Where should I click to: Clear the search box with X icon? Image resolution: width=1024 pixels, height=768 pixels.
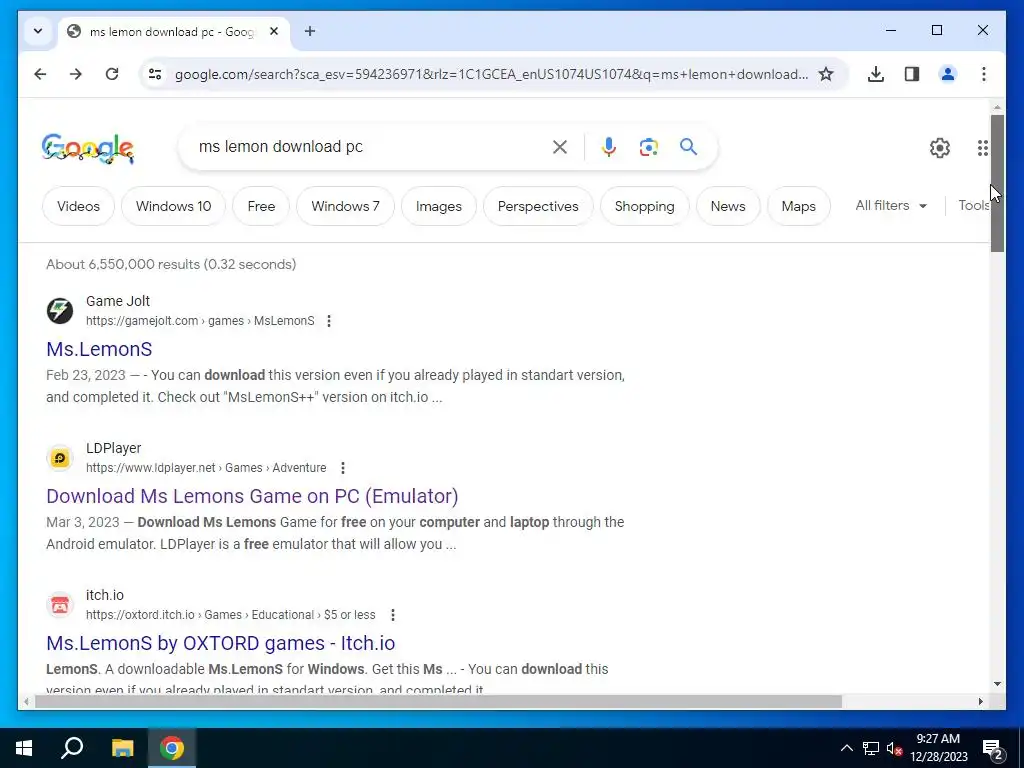click(x=560, y=147)
